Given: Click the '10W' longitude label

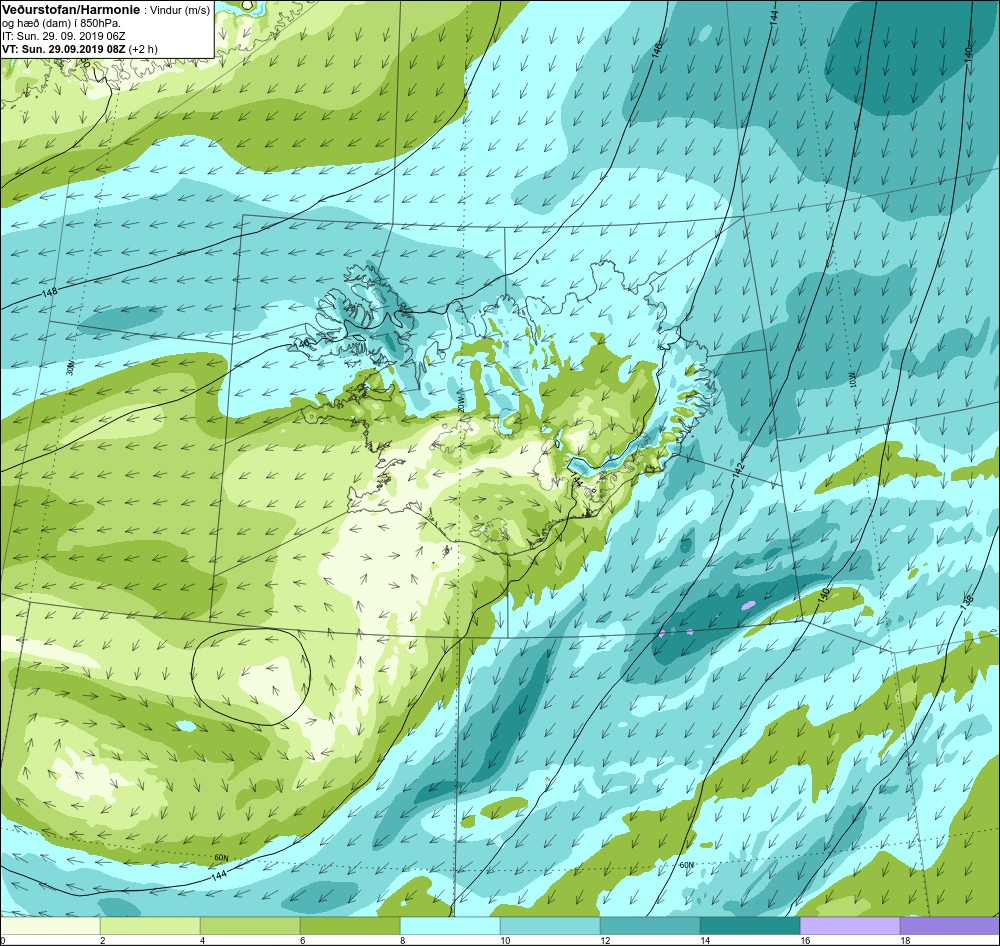Looking at the screenshot, I should coord(853,382).
